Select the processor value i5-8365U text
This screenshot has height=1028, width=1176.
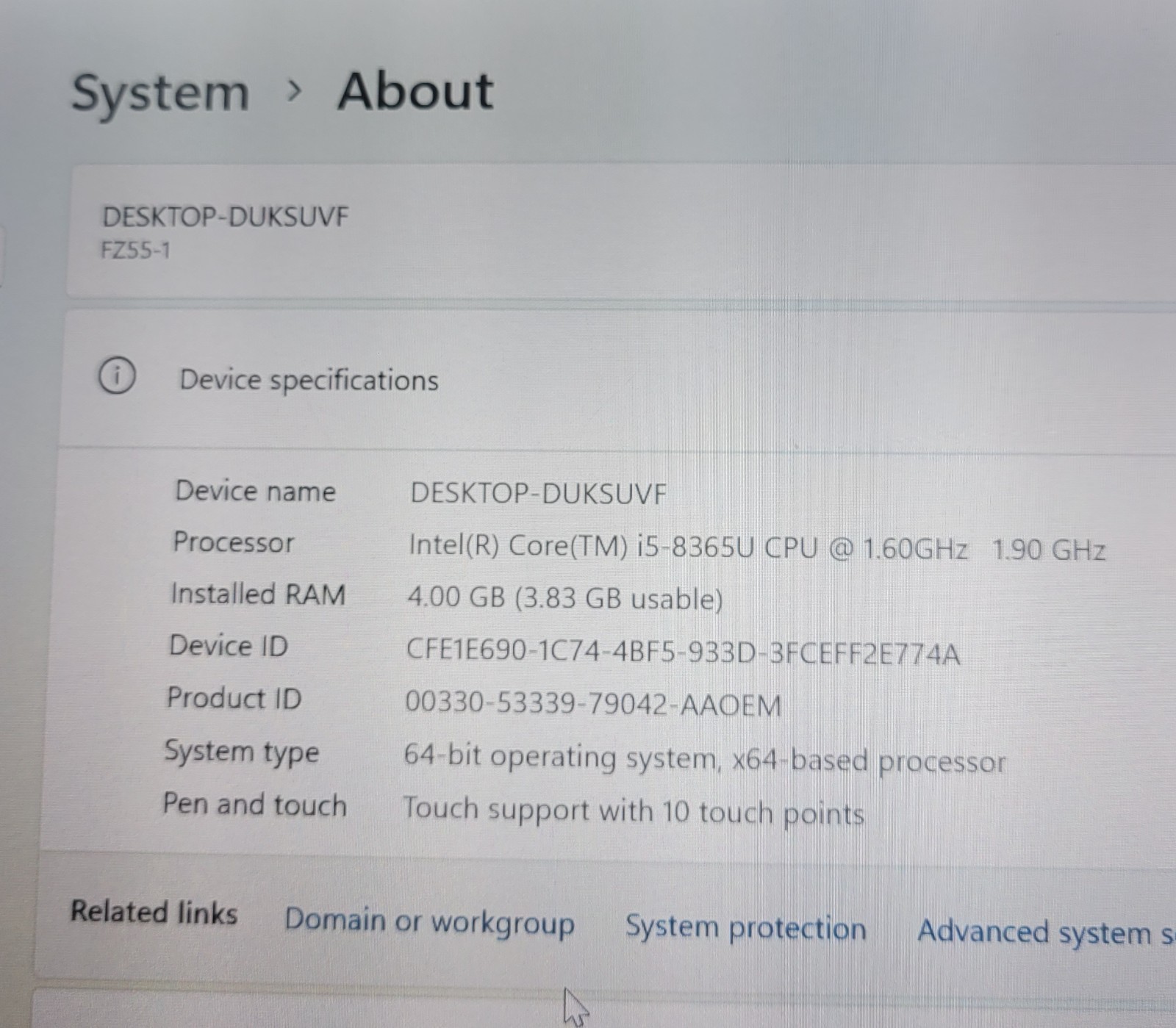pyautogui.click(x=757, y=548)
